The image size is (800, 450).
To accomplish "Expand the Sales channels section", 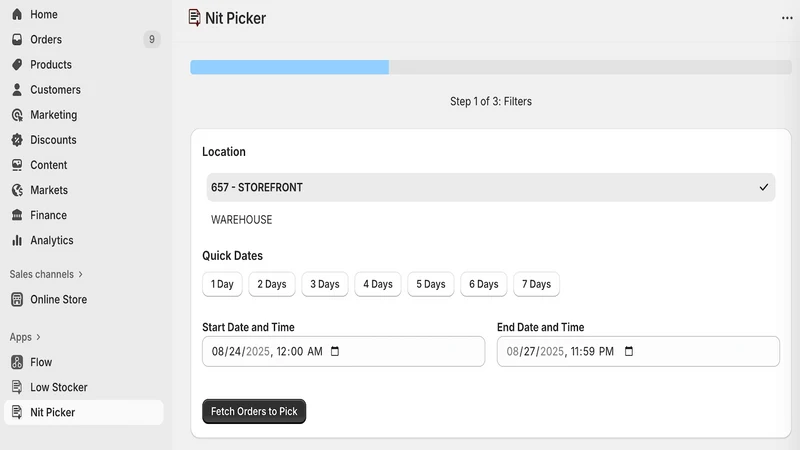I will tap(46, 274).
